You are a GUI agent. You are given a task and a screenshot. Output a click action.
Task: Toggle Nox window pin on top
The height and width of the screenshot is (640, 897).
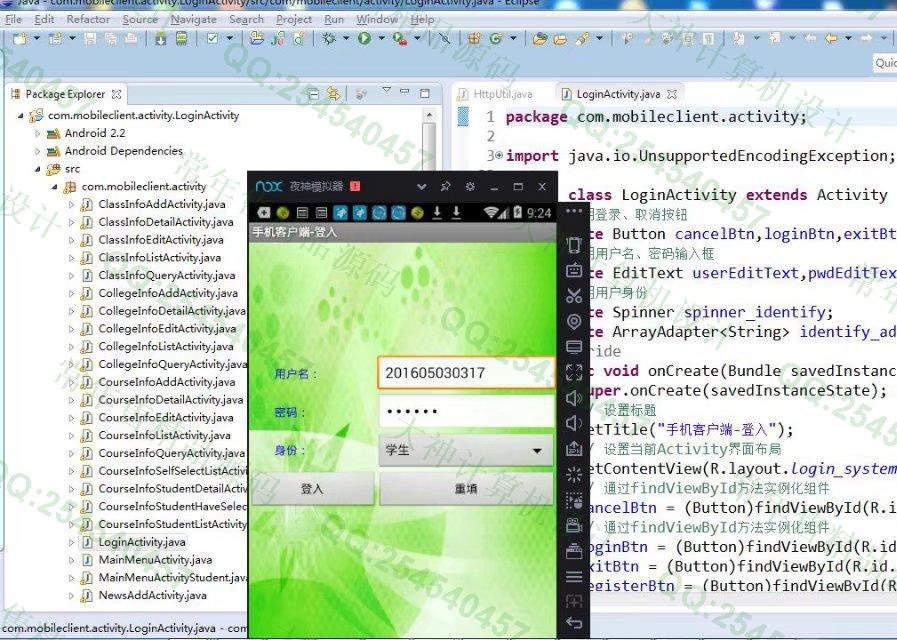click(x=446, y=186)
